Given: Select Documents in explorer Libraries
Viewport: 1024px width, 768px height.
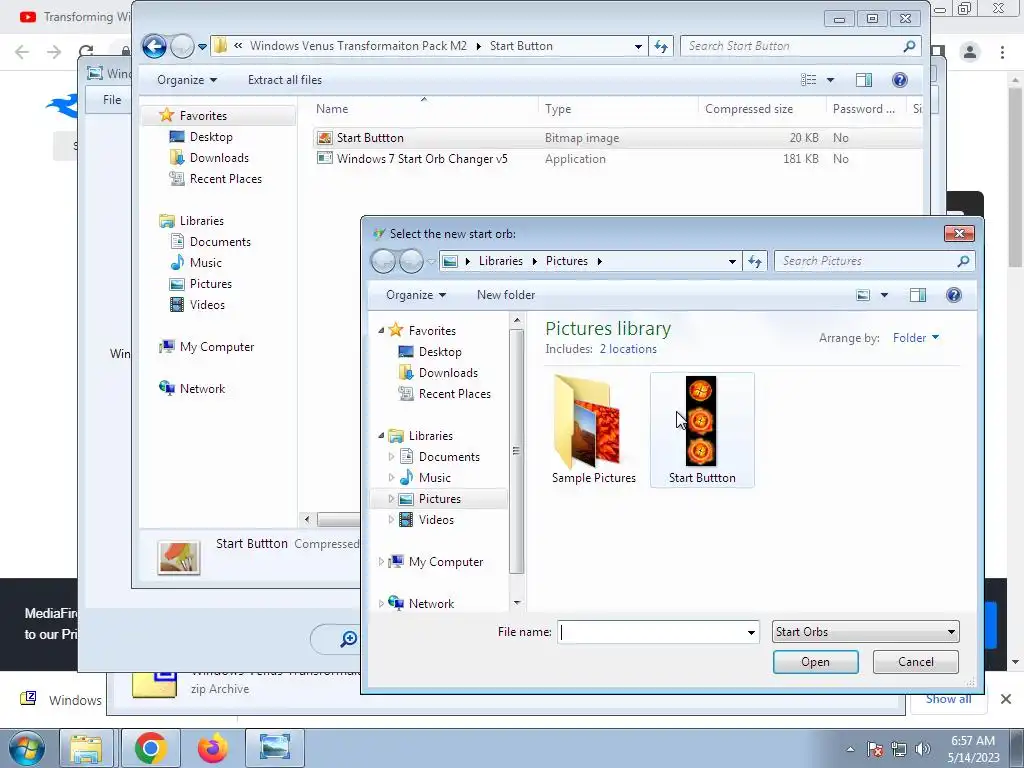Looking at the screenshot, I should pyautogui.click(x=219, y=242).
